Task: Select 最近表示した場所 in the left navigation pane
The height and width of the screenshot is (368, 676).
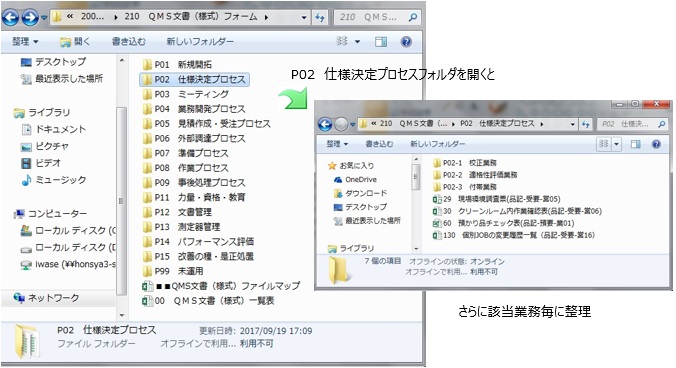Action: 62,79
